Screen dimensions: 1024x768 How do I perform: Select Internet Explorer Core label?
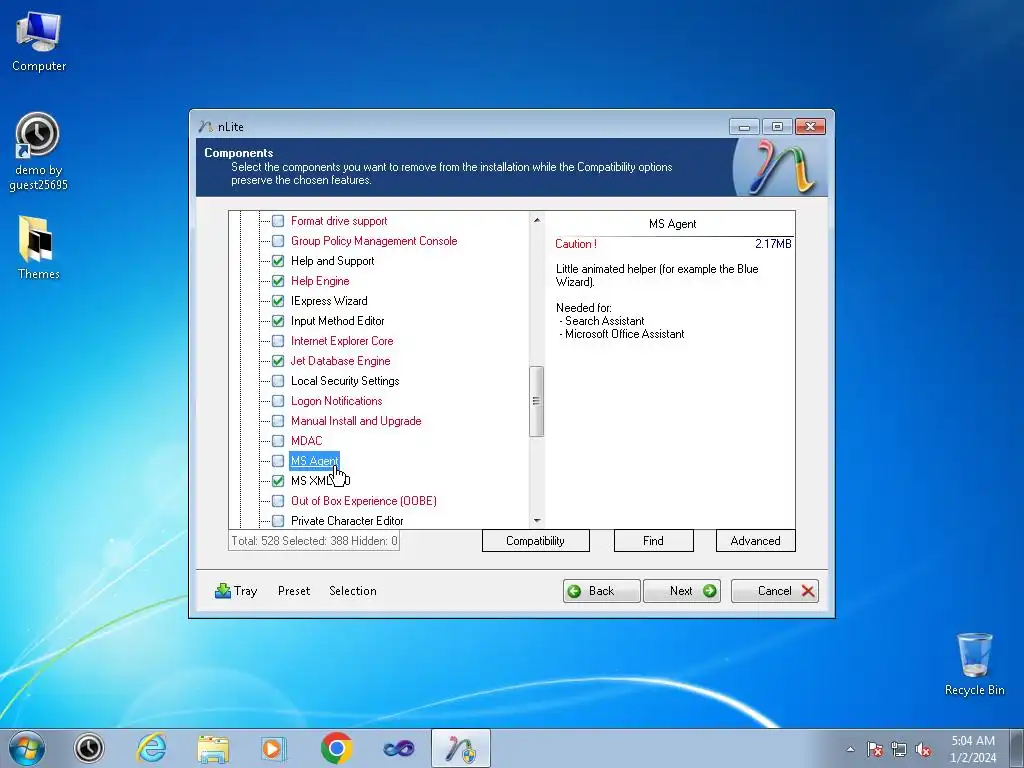[x=342, y=341]
